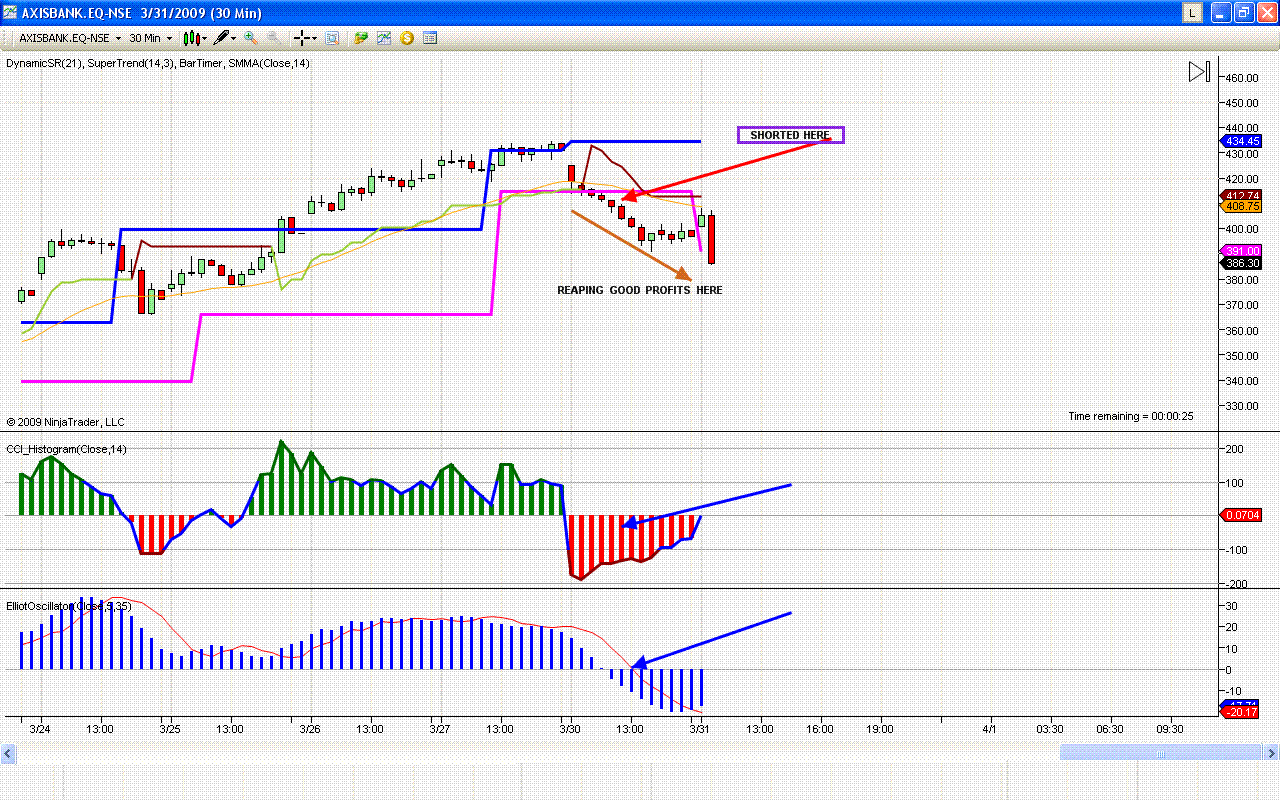Jump to the latest bar with the arrow-bar icon
The image size is (1280, 800).
click(1199, 71)
